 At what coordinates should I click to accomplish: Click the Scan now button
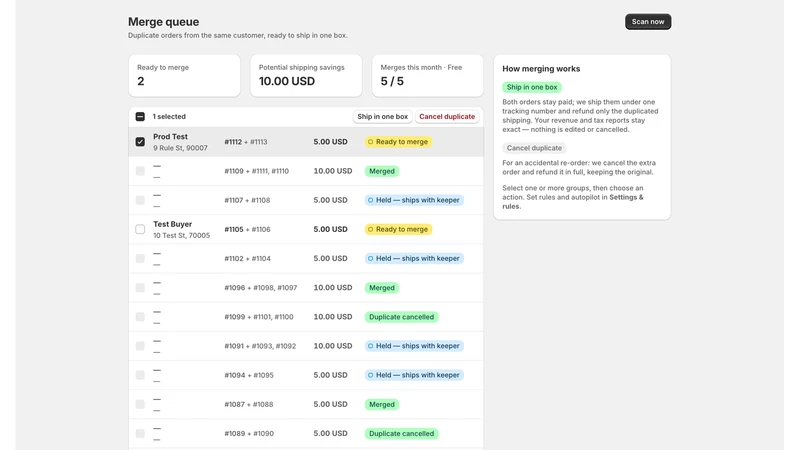pyautogui.click(x=648, y=21)
